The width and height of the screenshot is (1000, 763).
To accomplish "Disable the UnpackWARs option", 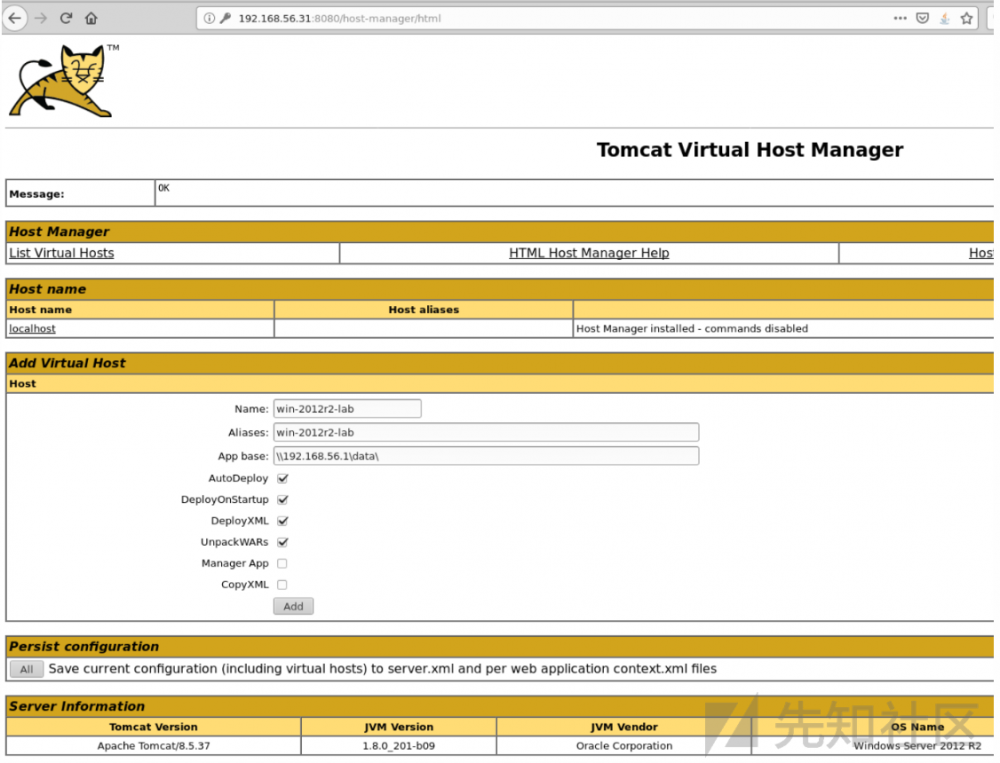I will (282, 542).
